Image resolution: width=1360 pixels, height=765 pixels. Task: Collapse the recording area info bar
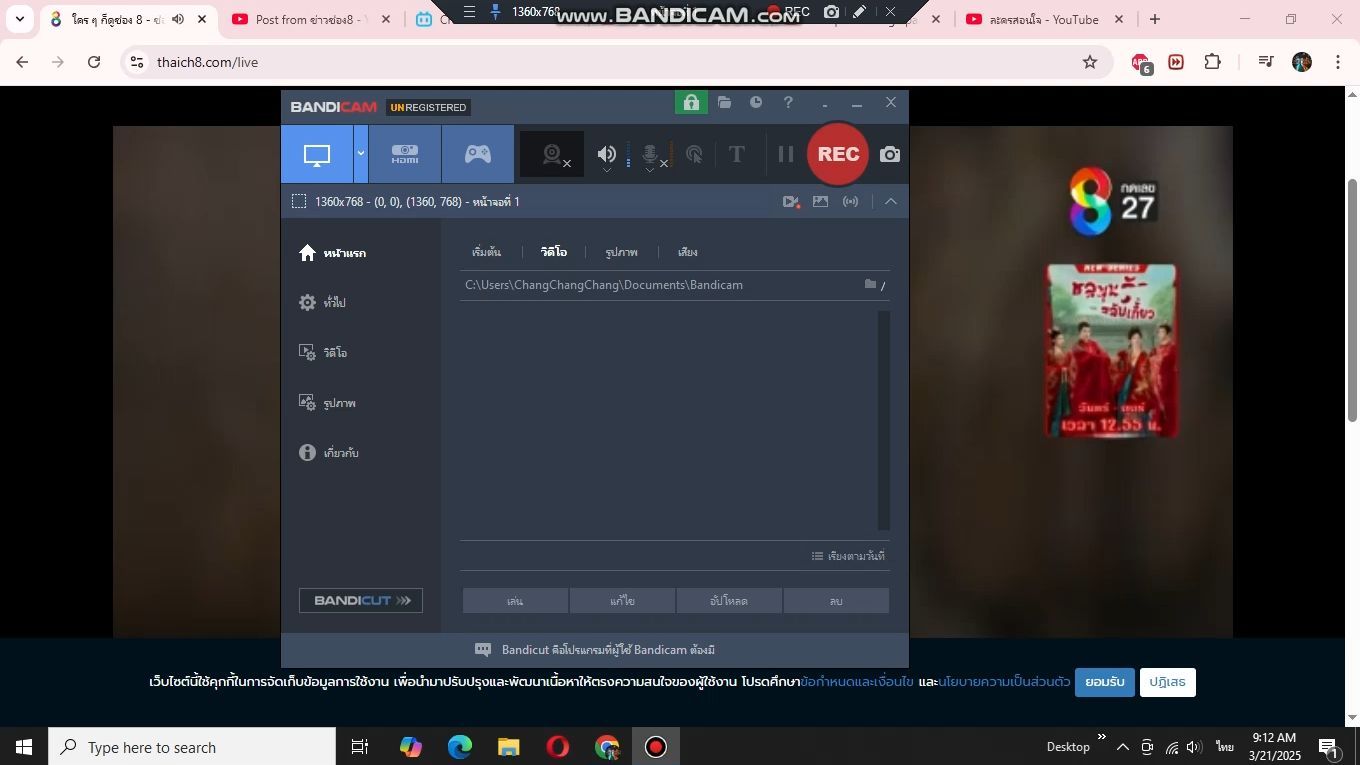[x=891, y=201]
